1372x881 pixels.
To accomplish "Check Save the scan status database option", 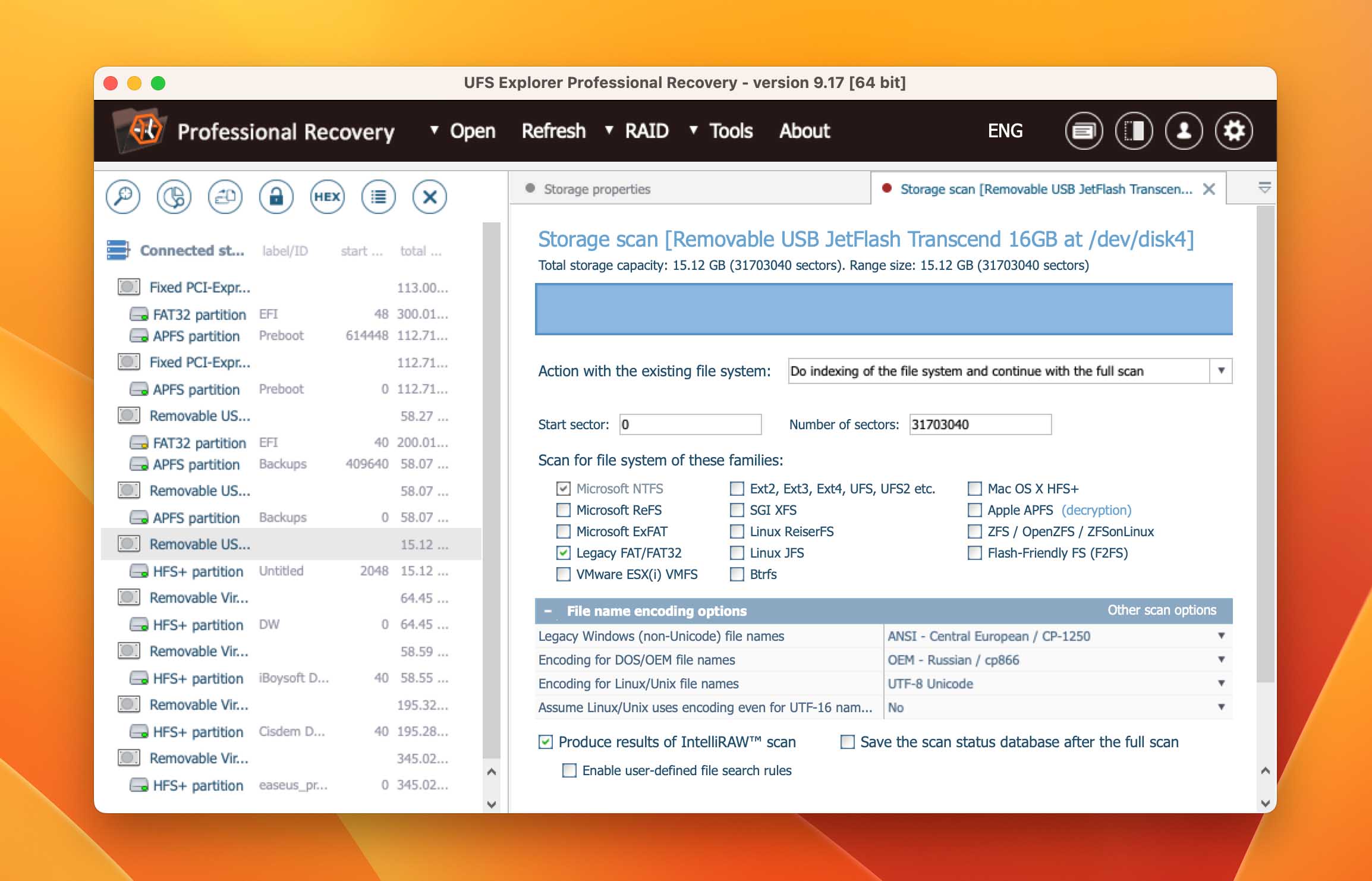I will click(x=848, y=742).
